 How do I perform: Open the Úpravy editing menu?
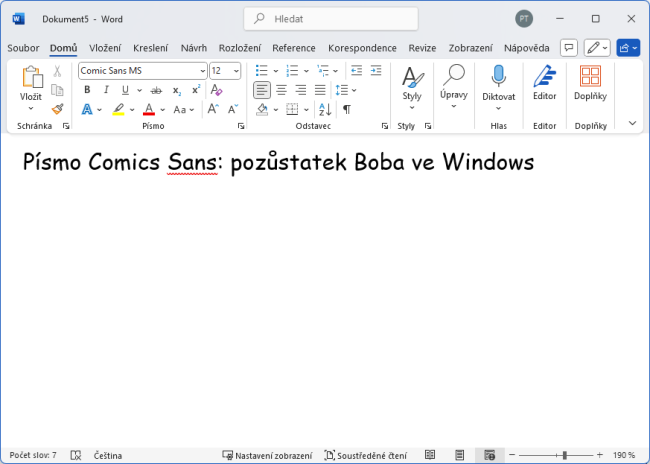[454, 87]
